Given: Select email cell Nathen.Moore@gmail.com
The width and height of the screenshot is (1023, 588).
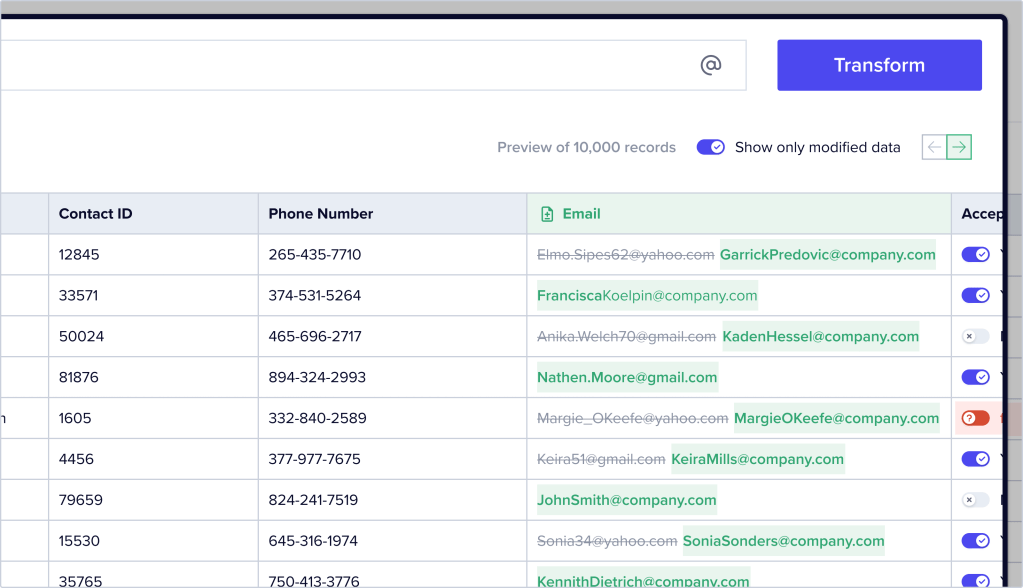Looking at the screenshot, I should click(x=627, y=377).
